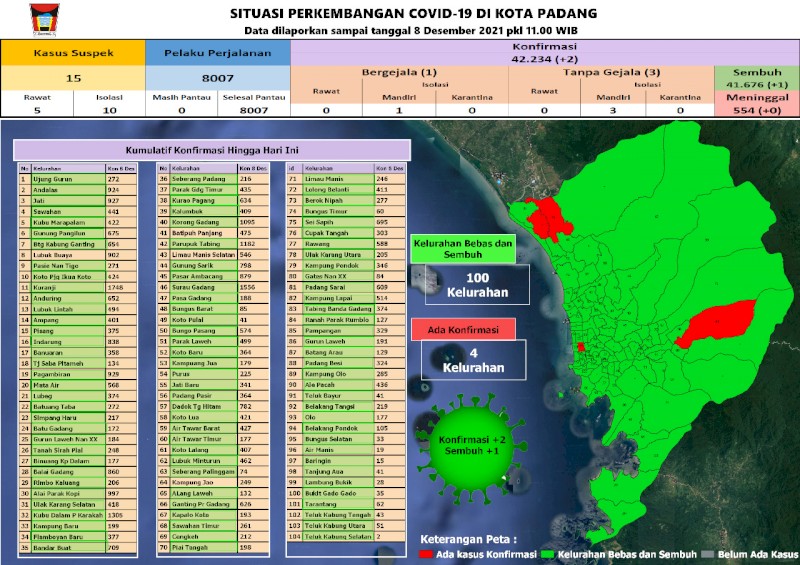Click the Tanpa Gejala (3) heading
The height and width of the screenshot is (565, 800).
pos(611,72)
